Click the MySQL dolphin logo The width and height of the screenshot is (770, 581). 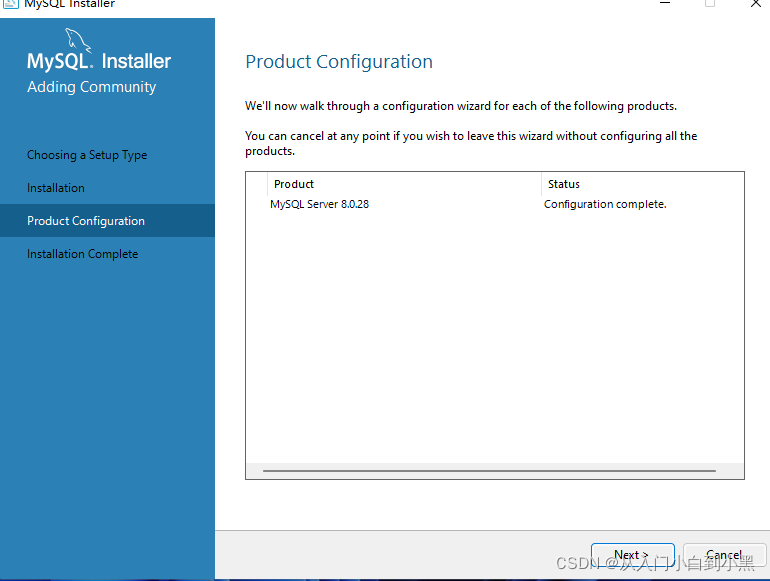pos(79,40)
